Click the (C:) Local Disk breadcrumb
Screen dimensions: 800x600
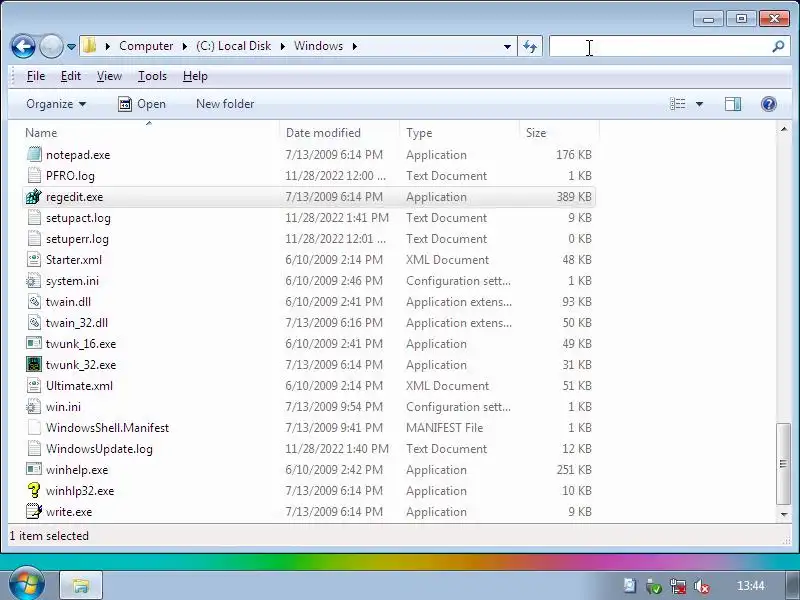pyautogui.click(x=233, y=46)
